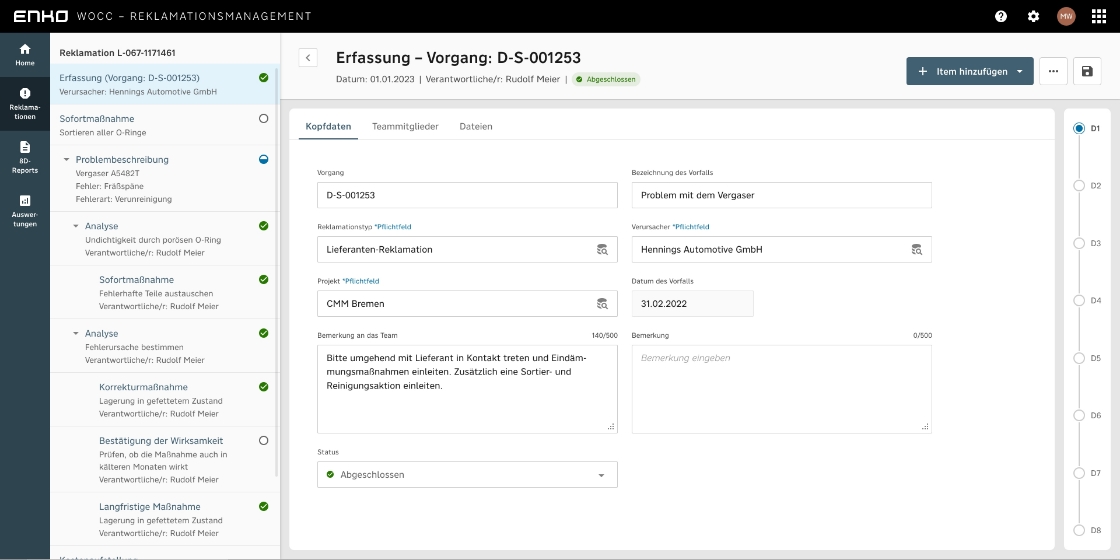Select Korrekturmaßnahme entry in tree
This screenshot has height=560, width=1120.
[x=164, y=400]
